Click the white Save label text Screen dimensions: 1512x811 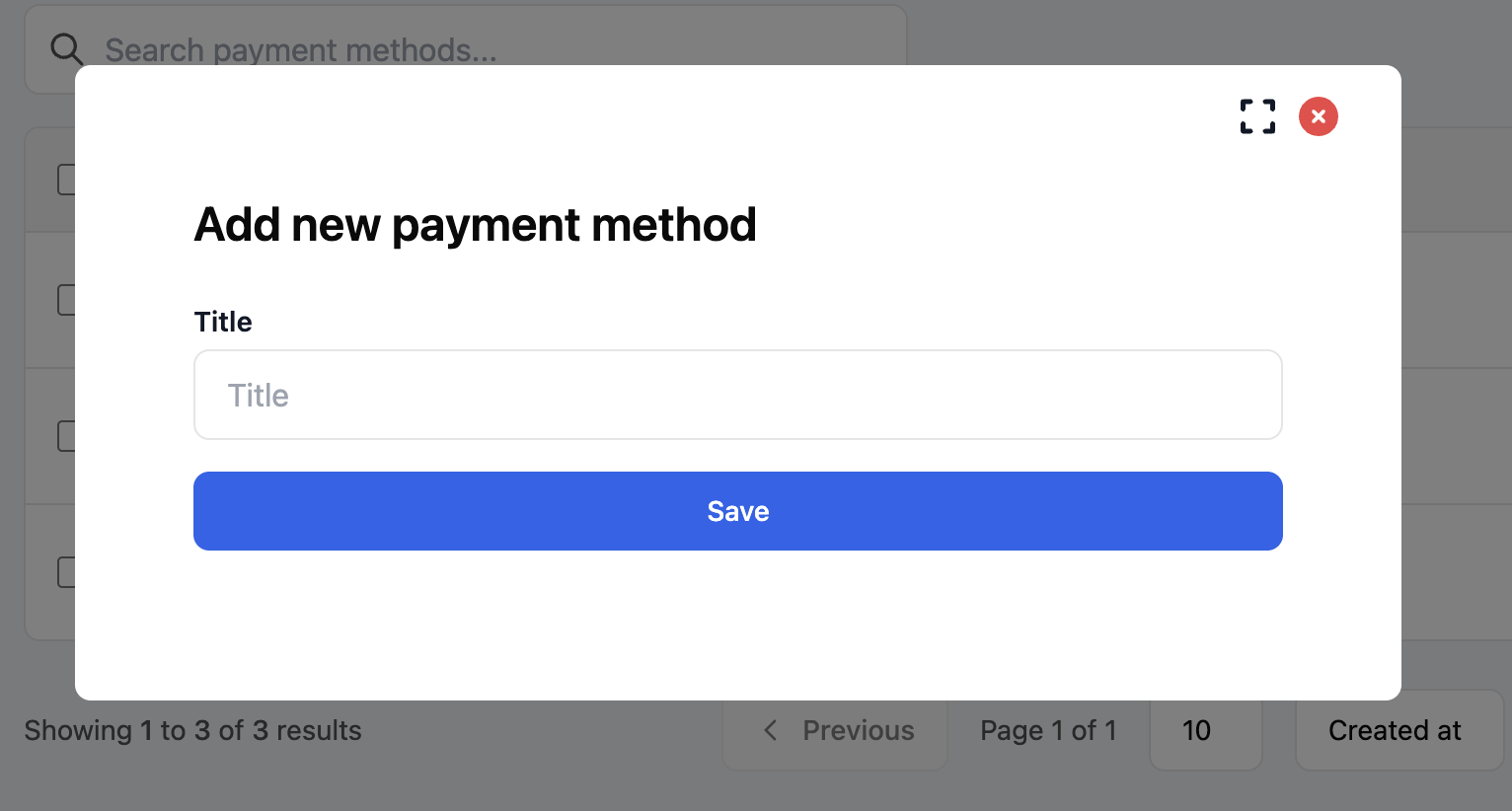(x=737, y=511)
